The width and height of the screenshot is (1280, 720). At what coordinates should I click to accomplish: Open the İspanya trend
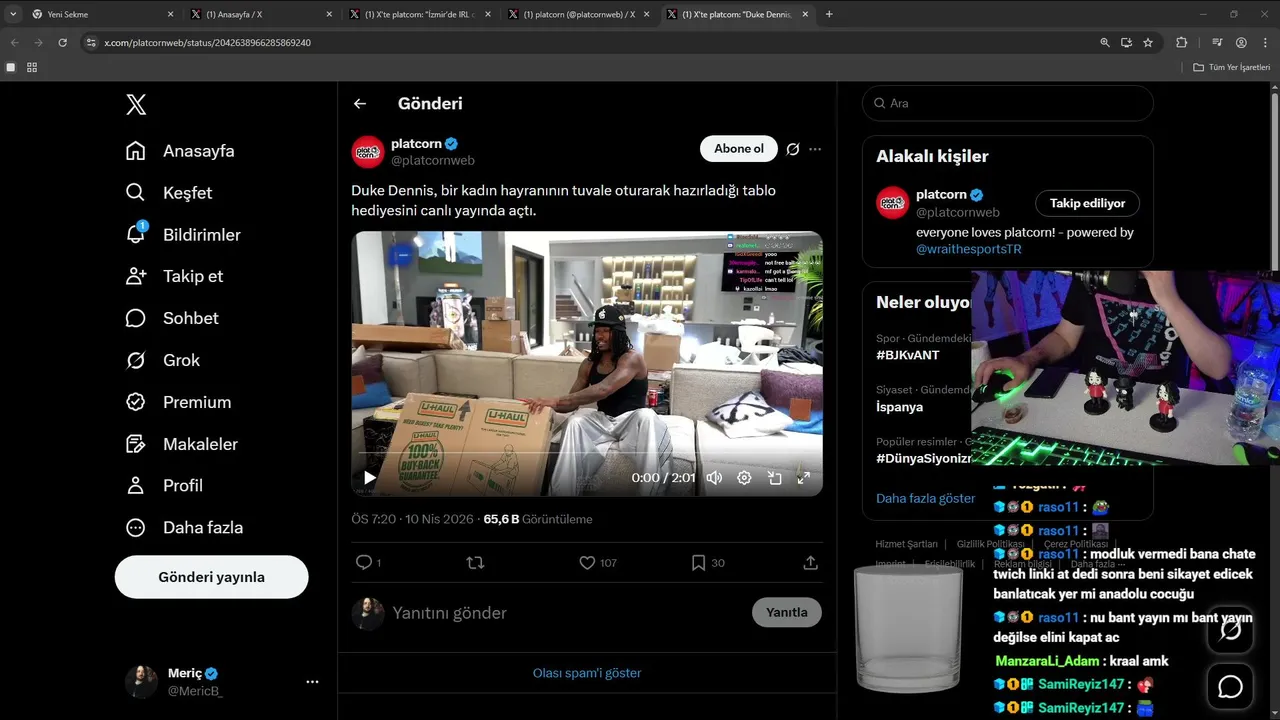899,407
